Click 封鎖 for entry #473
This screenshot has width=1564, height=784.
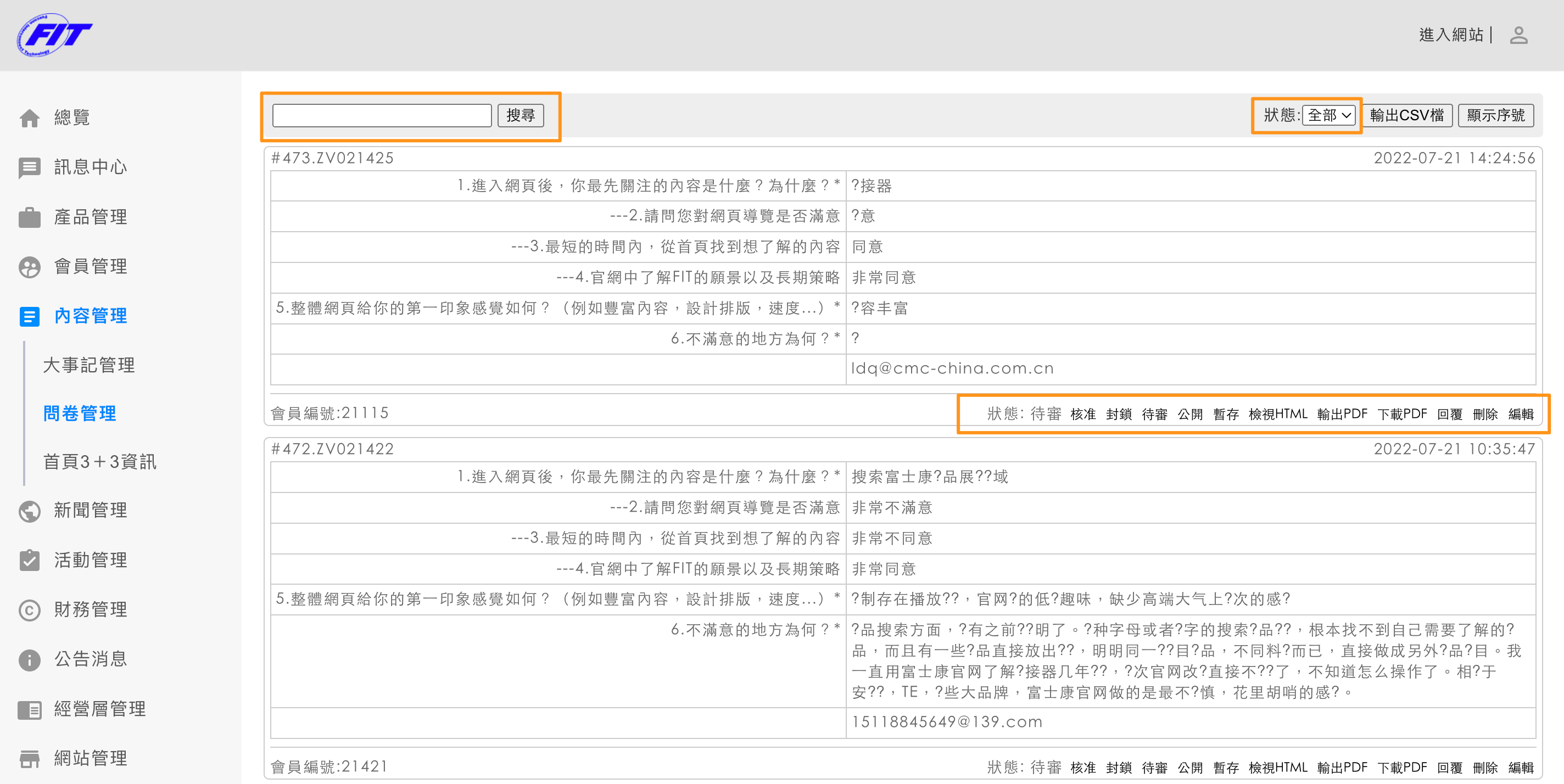click(x=1118, y=415)
